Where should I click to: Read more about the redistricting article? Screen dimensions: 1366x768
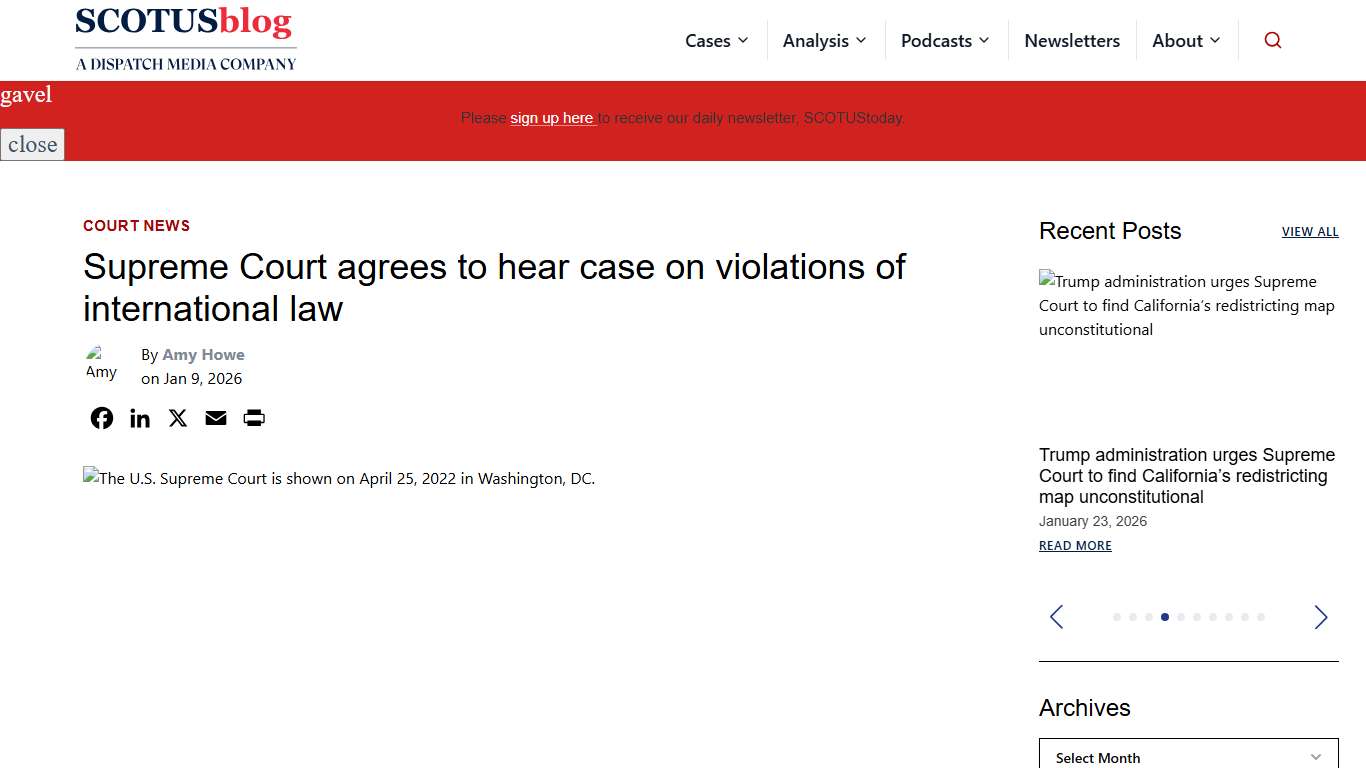(x=1075, y=545)
